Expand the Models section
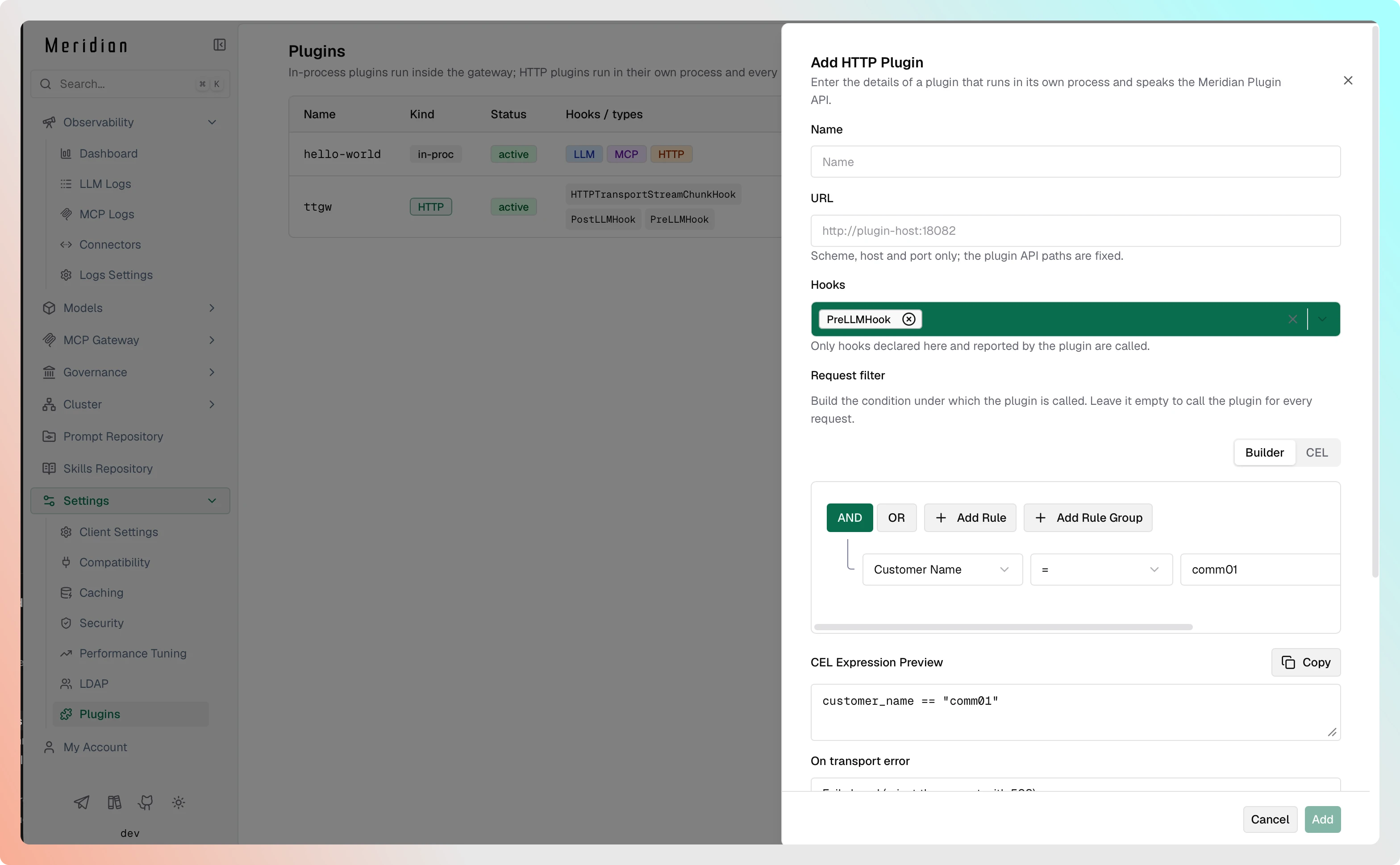1400x865 pixels. tap(212, 308)
